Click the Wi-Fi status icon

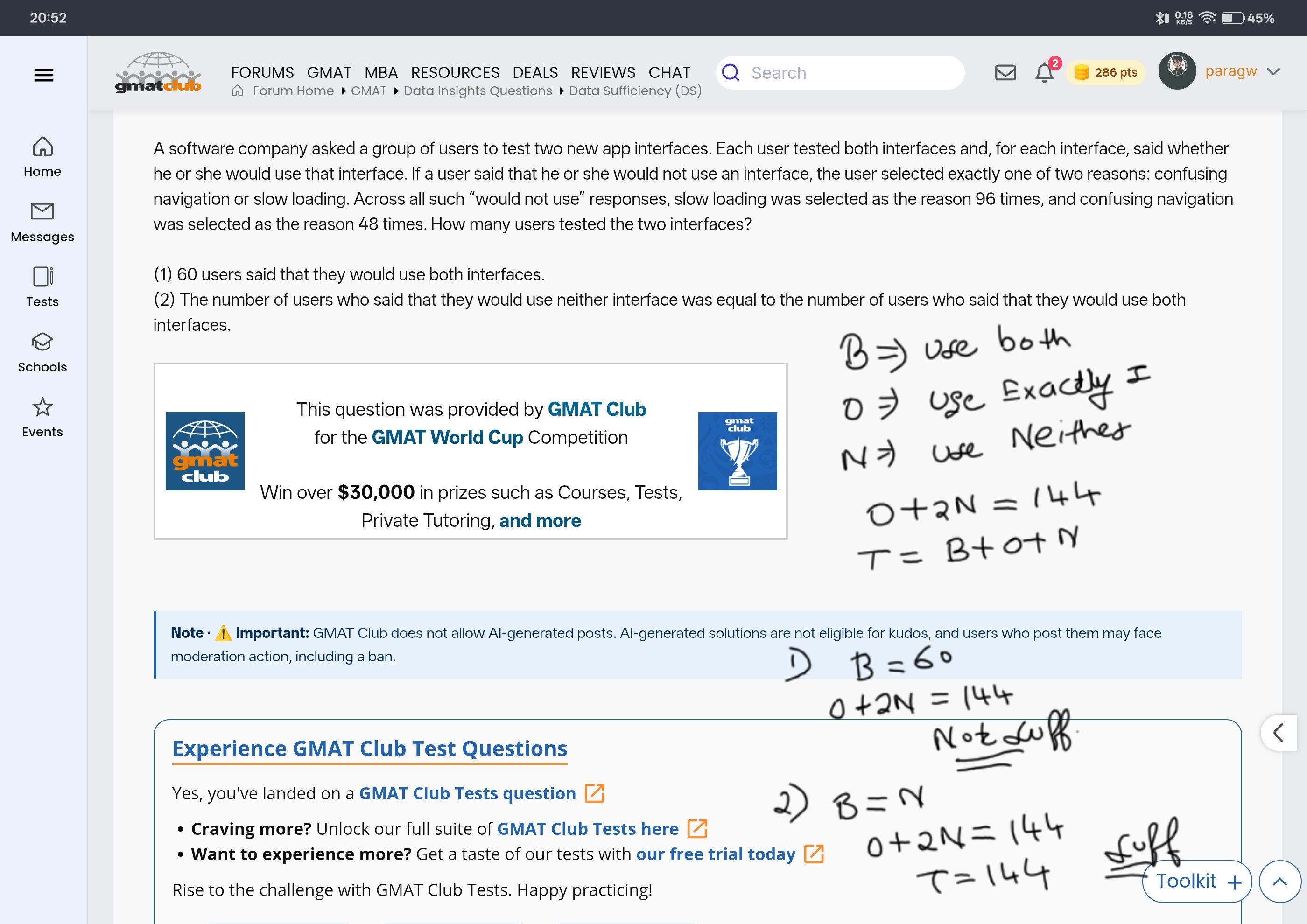click(x=1207, y=18)
